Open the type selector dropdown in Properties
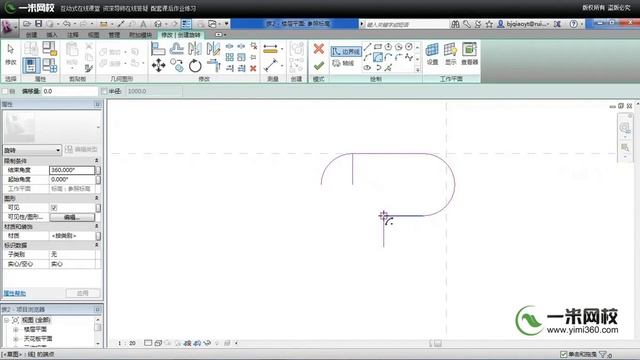The height and width of the screenshot is (360, 640). (x=32, y=150)
